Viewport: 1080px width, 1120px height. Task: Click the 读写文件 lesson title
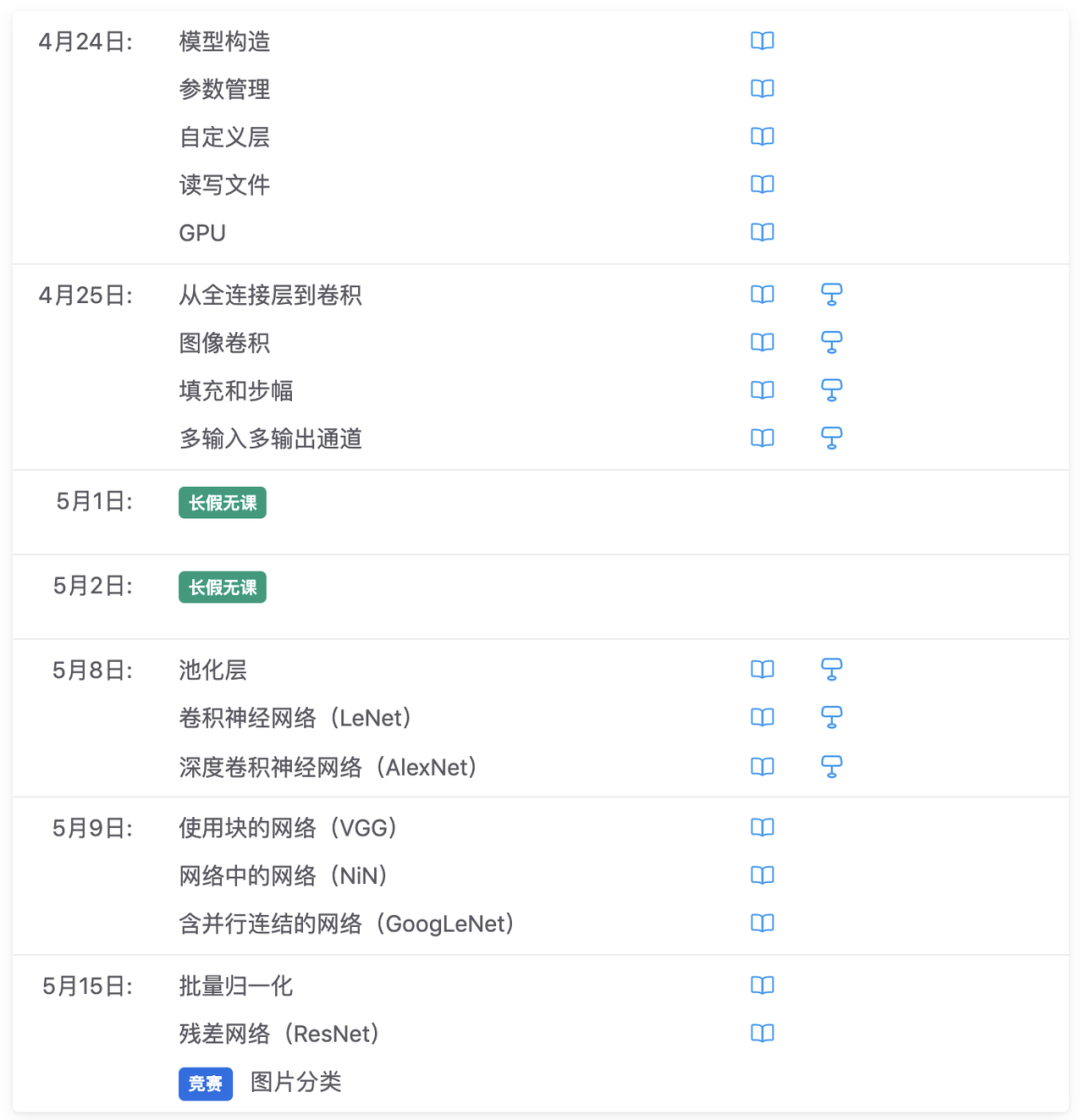point(224,185)
